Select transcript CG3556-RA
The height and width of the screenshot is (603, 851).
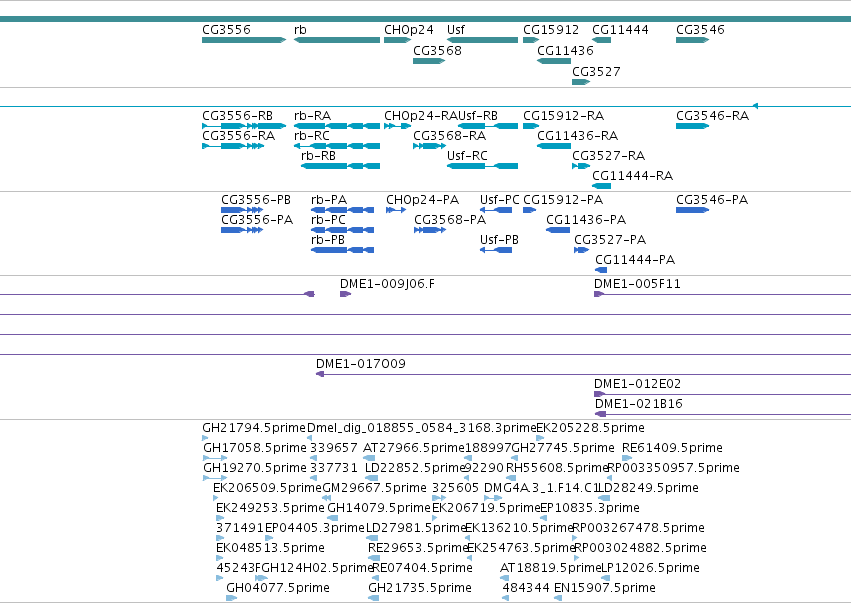[x=233, y=146]
